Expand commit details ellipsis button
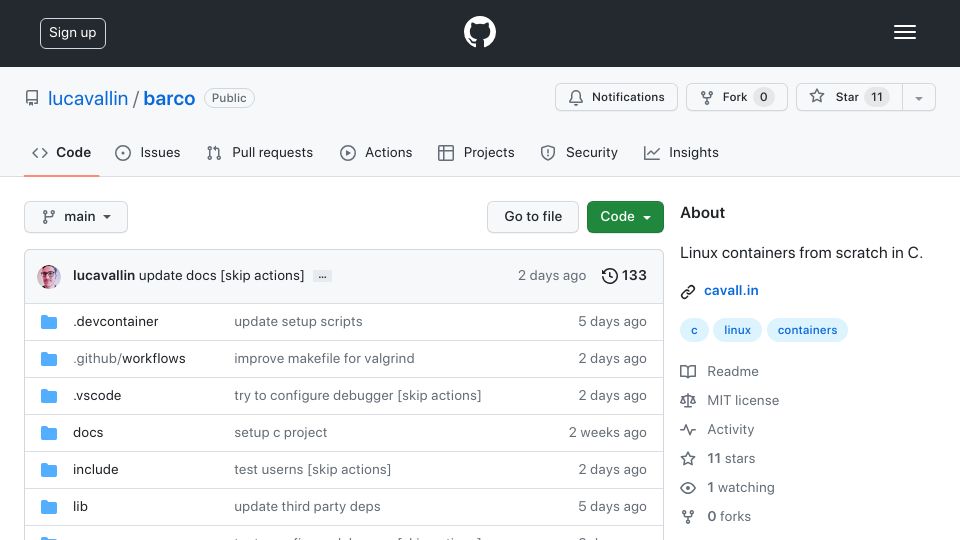This screenshot has width=960, height=540. pos(322,276)
